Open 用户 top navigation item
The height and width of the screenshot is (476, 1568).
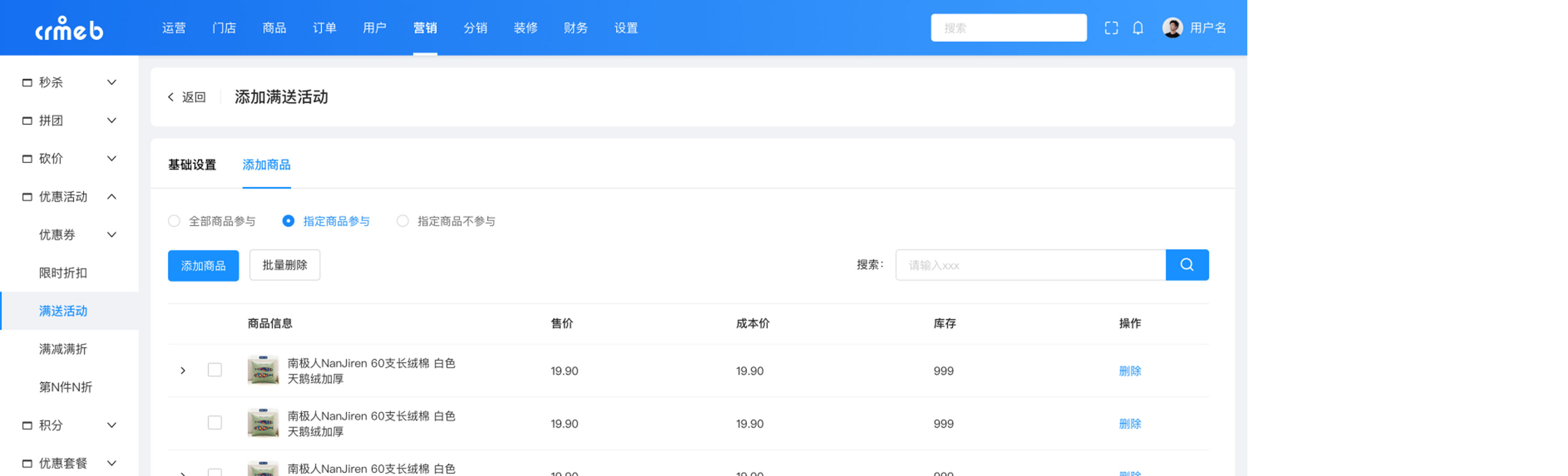pos(375,28)
